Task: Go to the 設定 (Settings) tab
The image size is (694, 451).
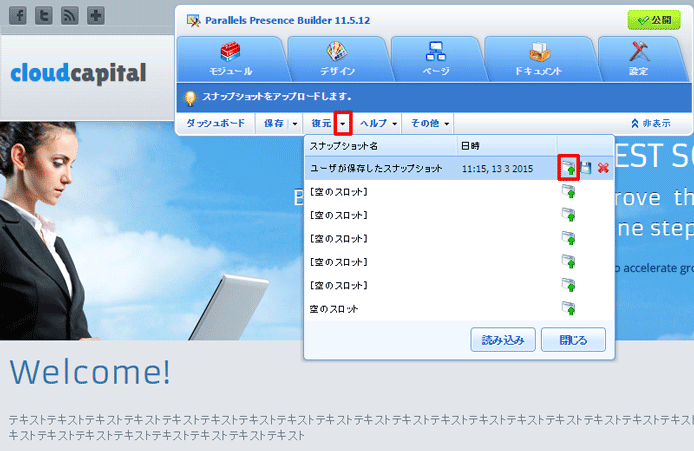Action: point(639,59)
